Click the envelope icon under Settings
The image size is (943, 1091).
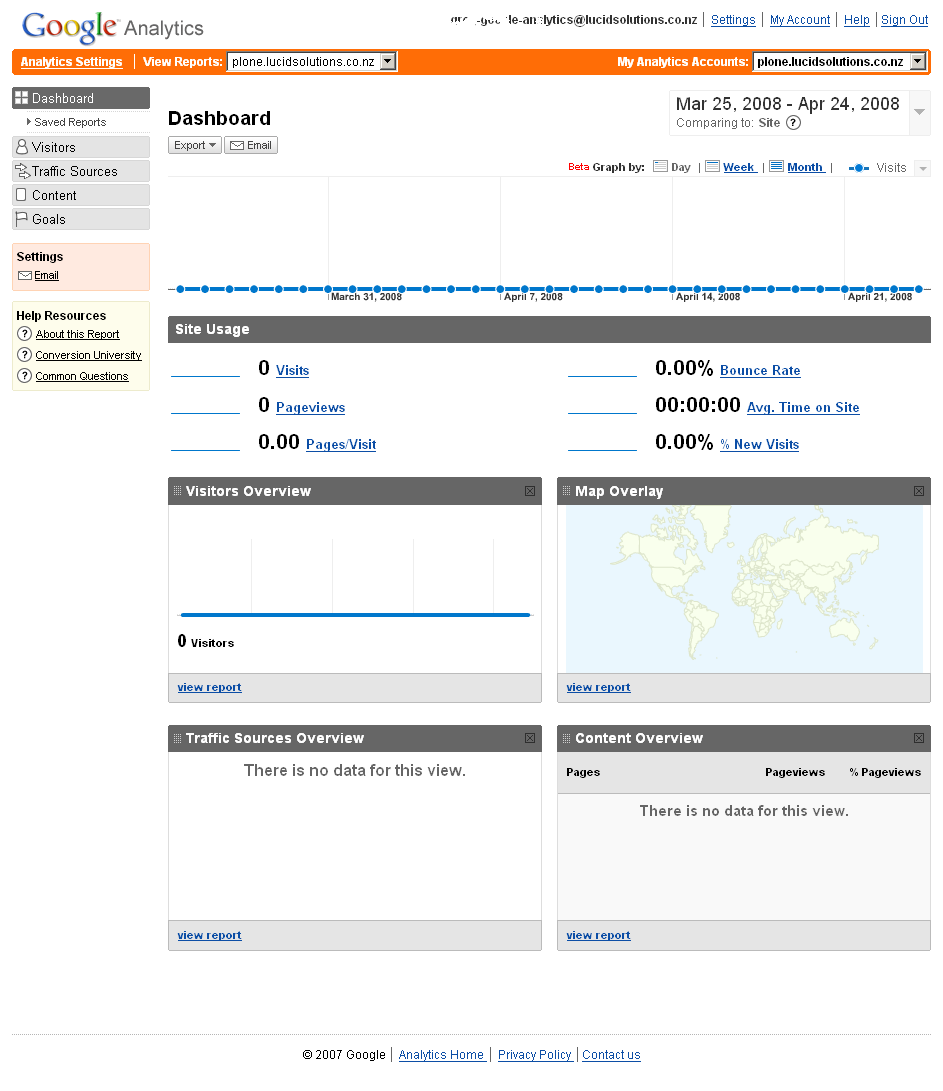[x=25, y=276]
